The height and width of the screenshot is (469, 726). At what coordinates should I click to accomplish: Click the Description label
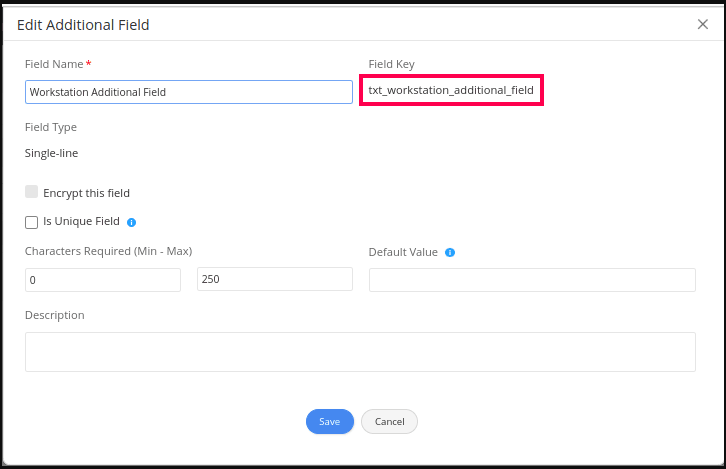[x=55, y=315]
